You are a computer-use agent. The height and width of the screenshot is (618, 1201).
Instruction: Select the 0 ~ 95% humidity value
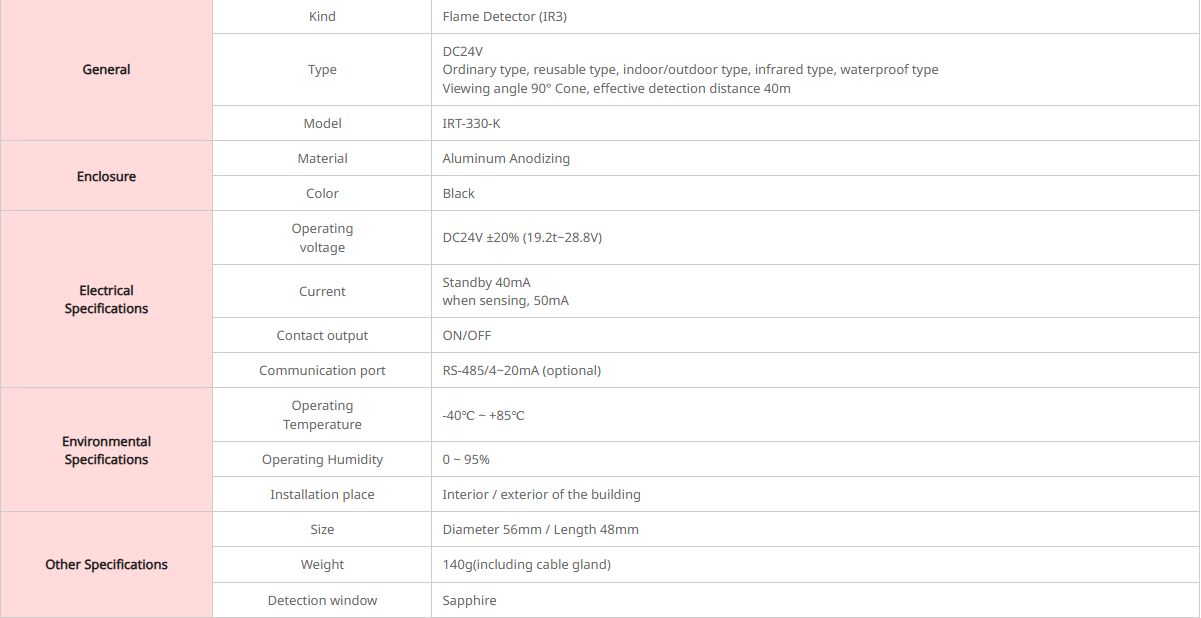pos(466,460)
